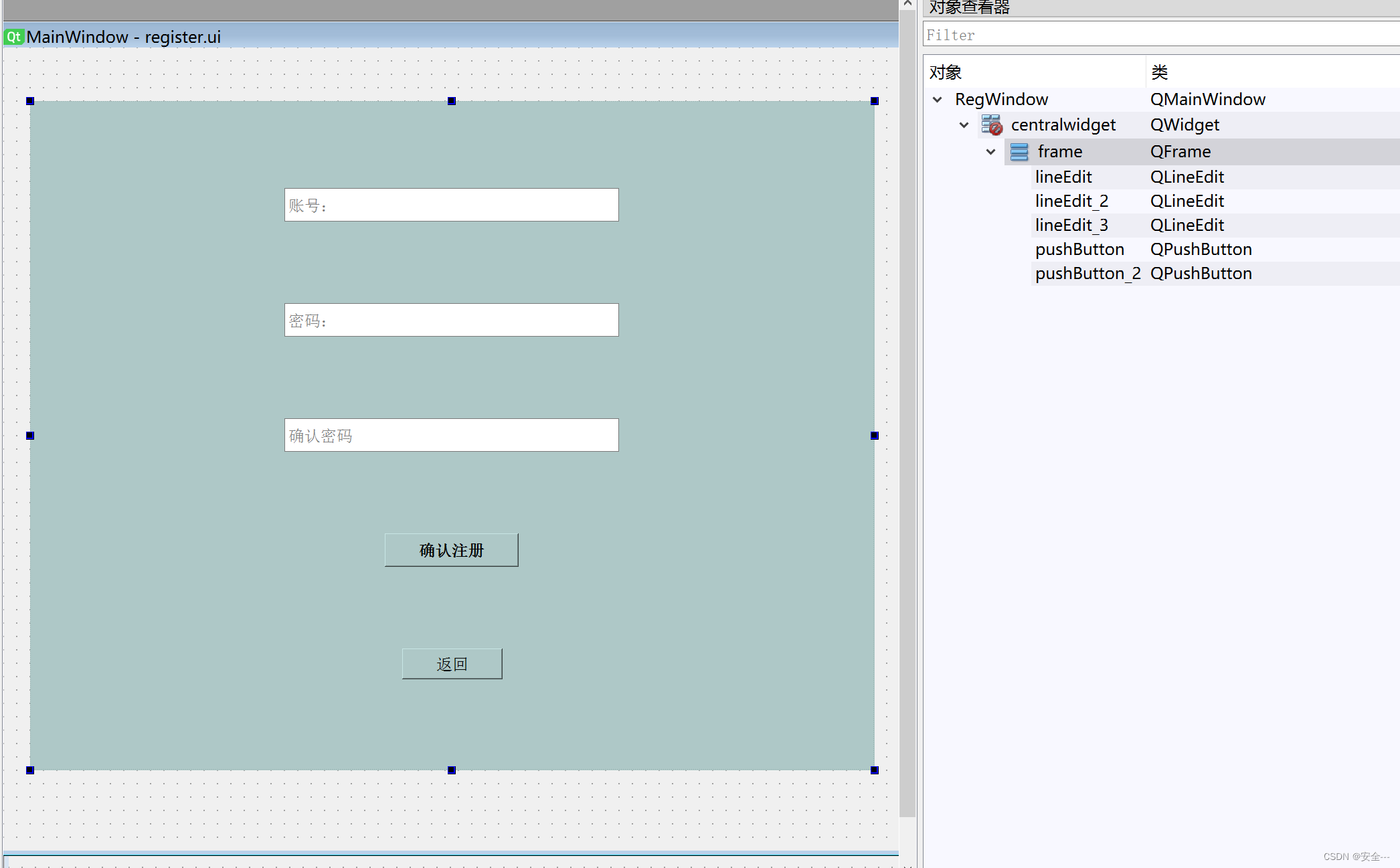Collapse the RegWindow tree node
Image resolution: width=1400 pixels, height=868 pixels.
[x=938, y=100]
